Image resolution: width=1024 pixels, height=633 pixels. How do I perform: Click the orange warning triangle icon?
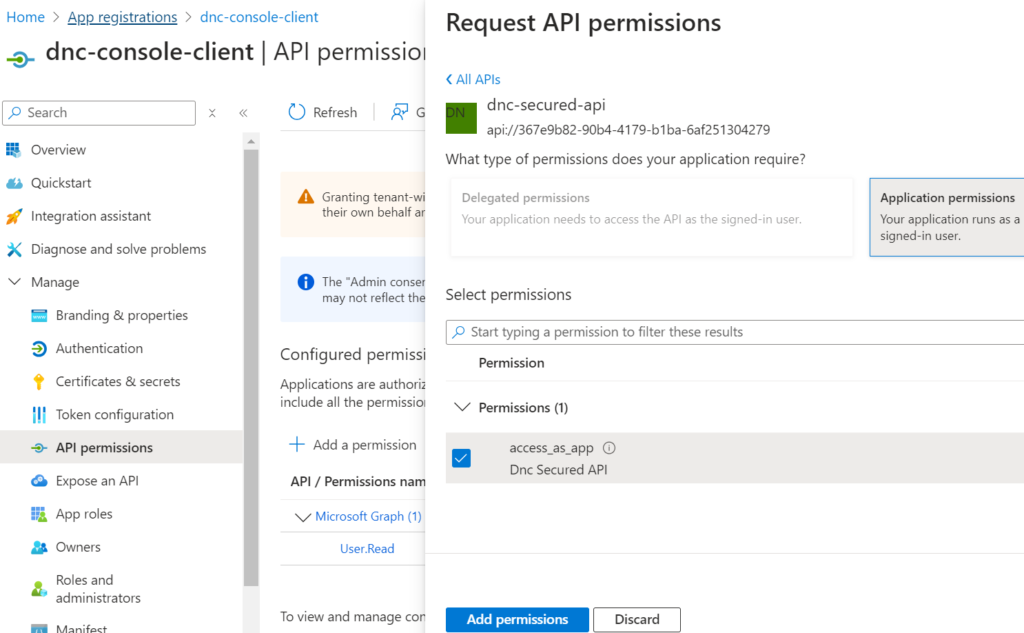[306, 197]
